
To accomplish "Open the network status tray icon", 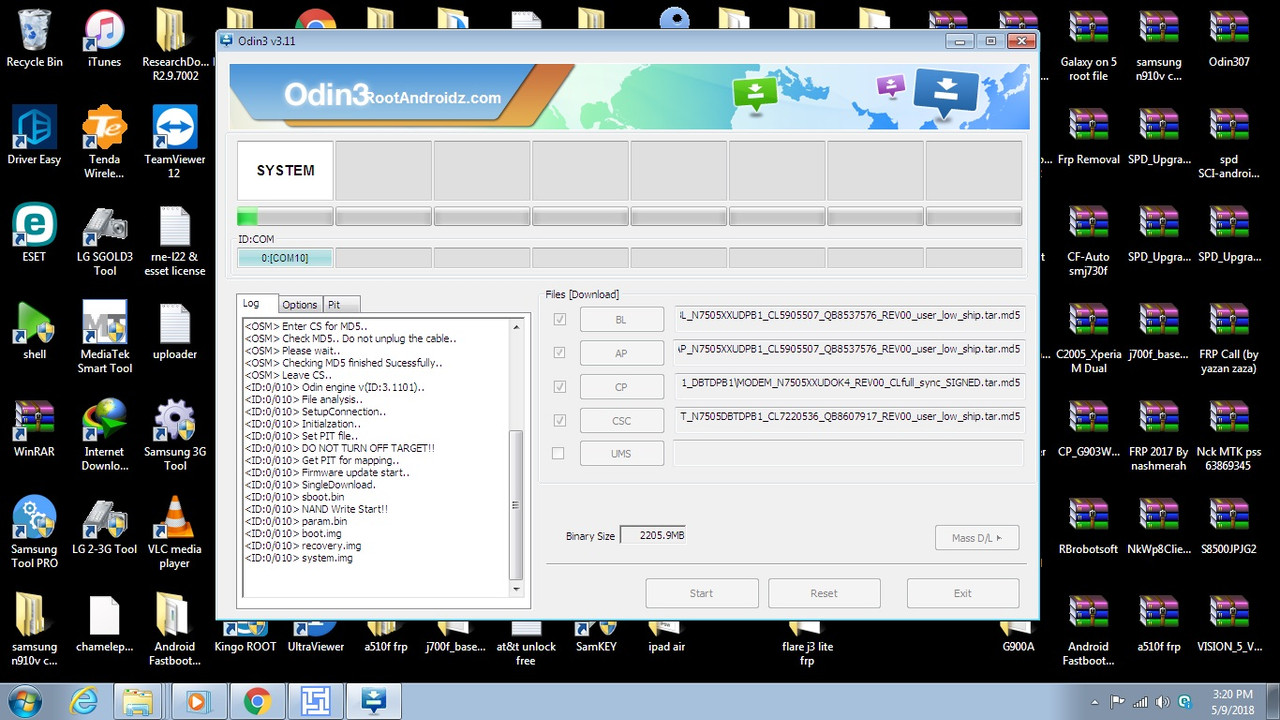I will tap(1139, 702).
